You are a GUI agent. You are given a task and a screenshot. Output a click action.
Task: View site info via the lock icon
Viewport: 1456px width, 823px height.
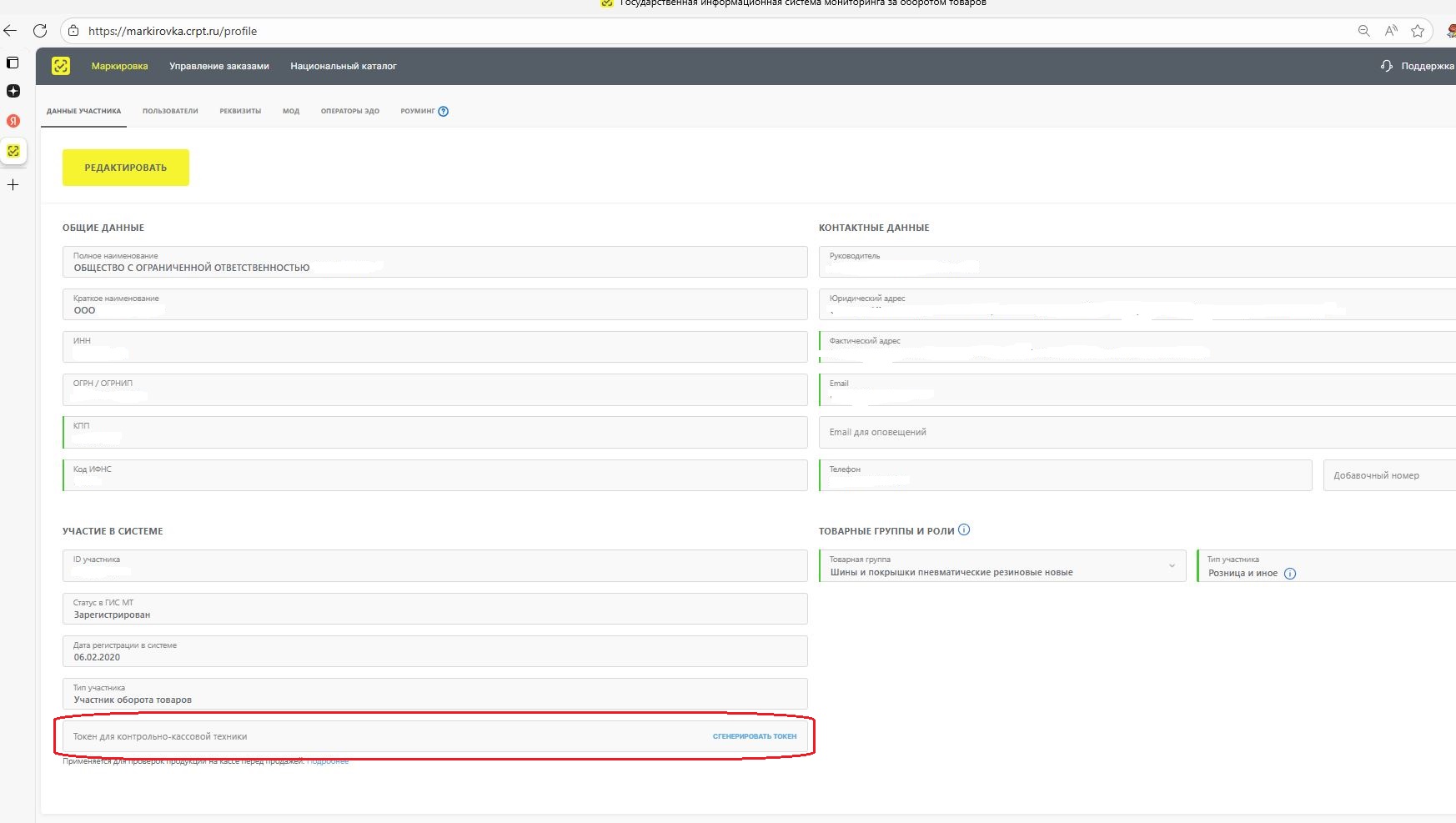click(x=73, y=31)
